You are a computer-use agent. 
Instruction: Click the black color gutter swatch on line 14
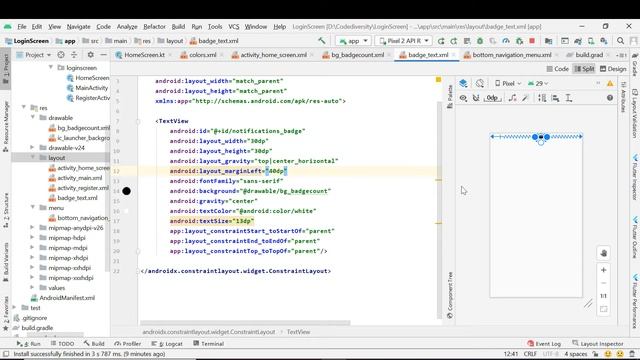pos(127,191)
